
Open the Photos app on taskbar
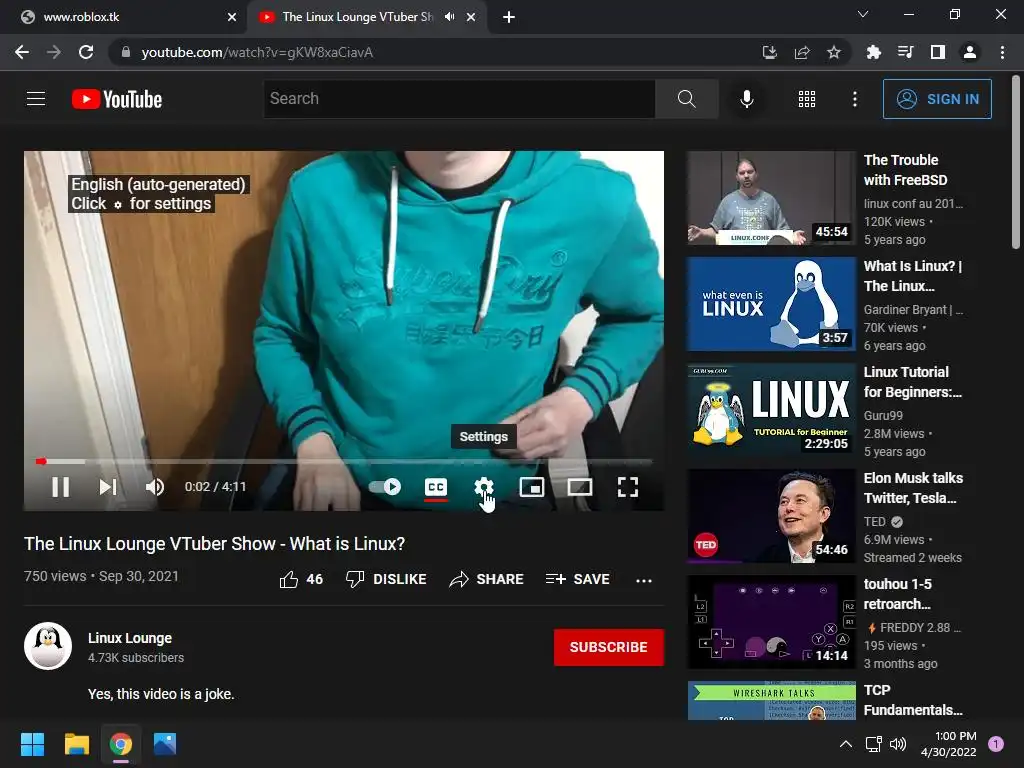pyautogui.click(x=165, y=744)
